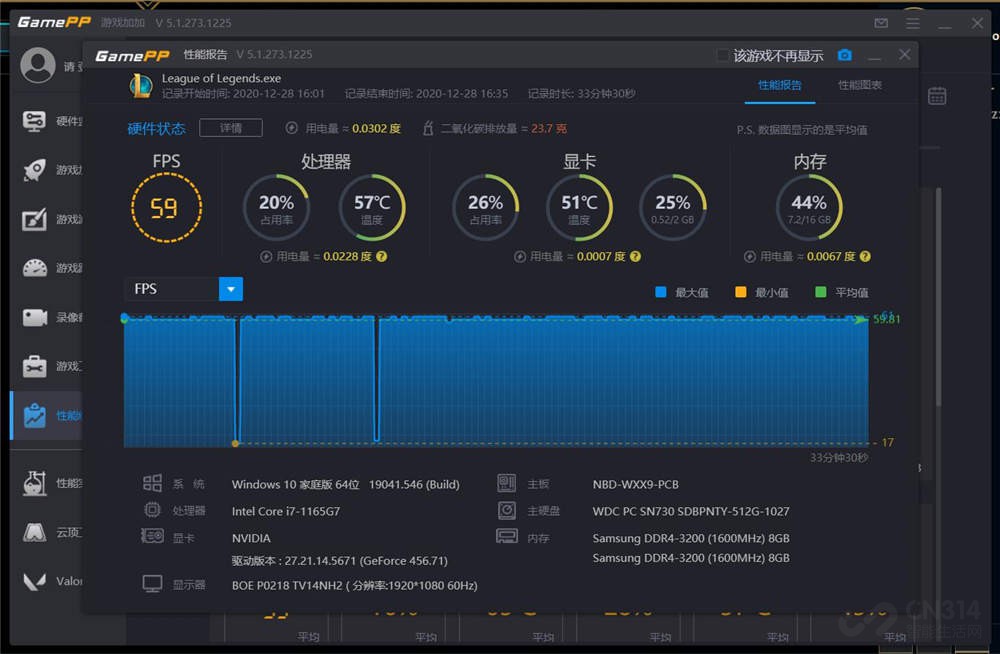
Task: Open the calendar icon behind the report
Action: click(937, 96)
